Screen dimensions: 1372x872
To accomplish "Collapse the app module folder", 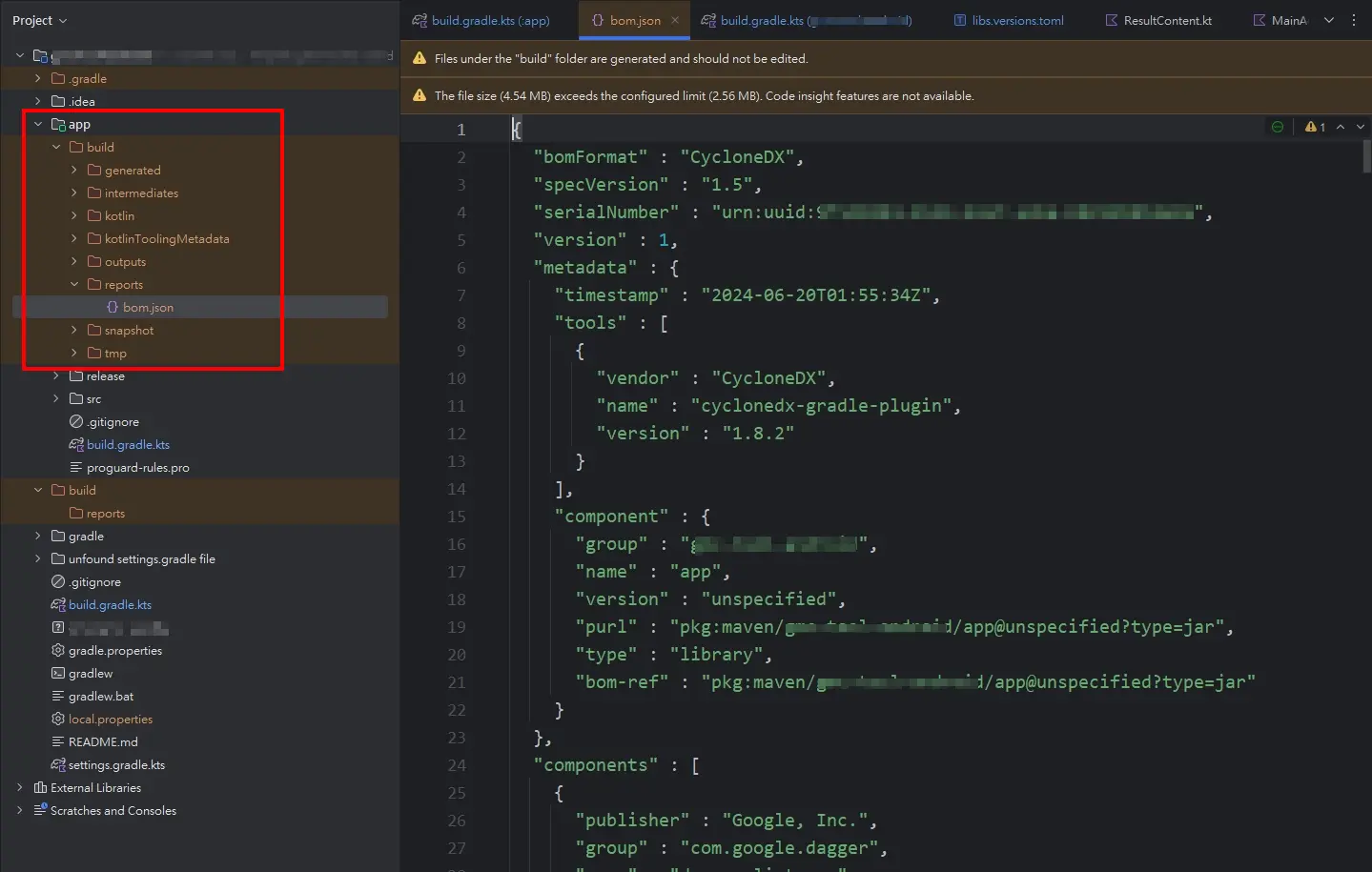I will pos(38,124).
